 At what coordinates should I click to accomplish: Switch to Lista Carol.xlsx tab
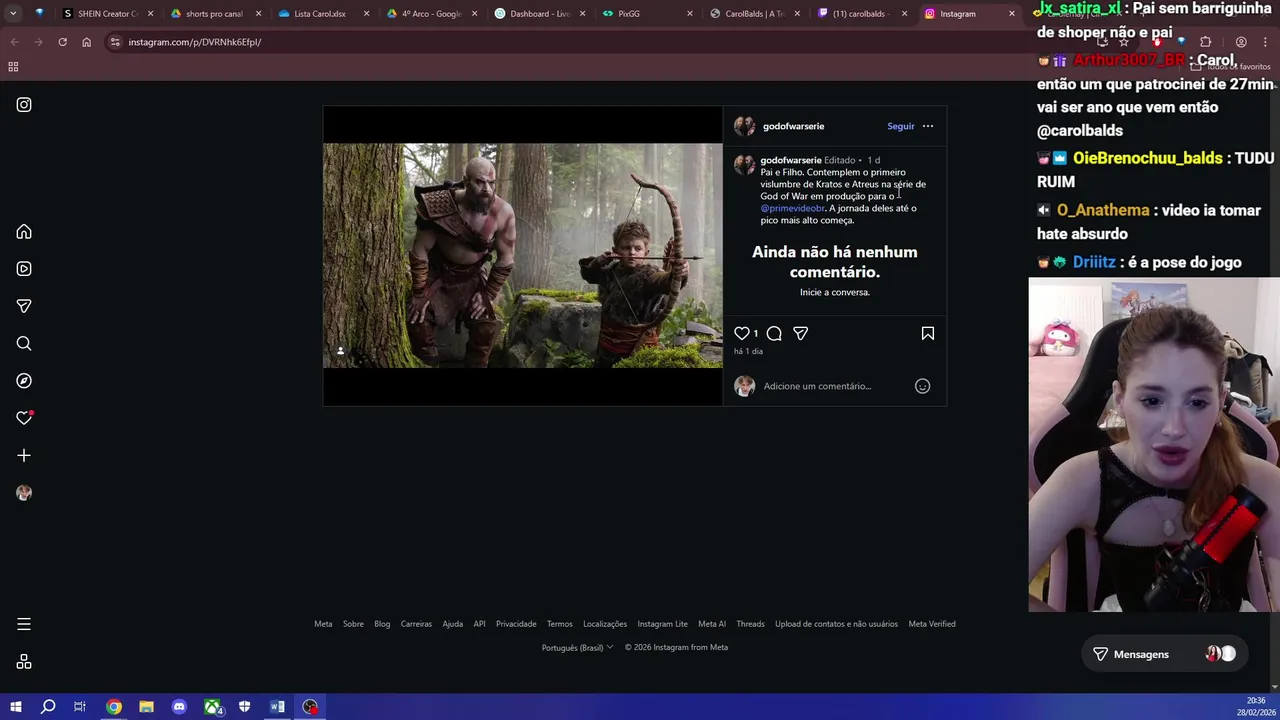[320, 14]
